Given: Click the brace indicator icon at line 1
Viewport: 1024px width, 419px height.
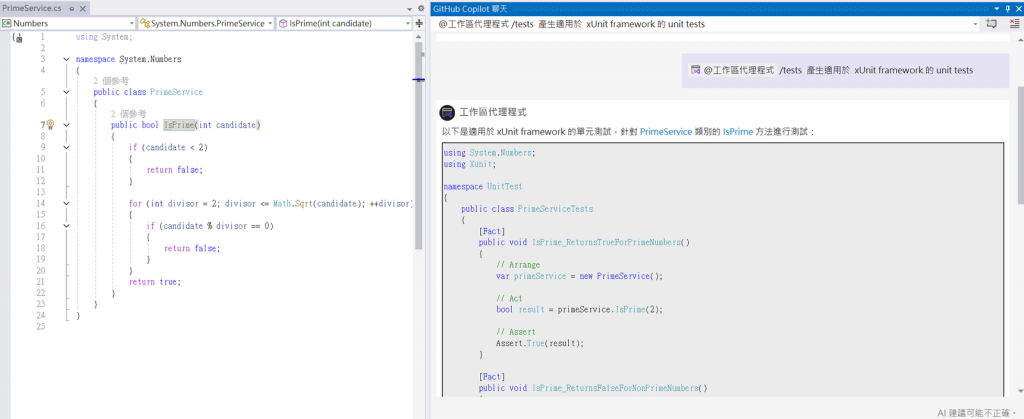Looking at the screenshot, I should coord(18,39).
